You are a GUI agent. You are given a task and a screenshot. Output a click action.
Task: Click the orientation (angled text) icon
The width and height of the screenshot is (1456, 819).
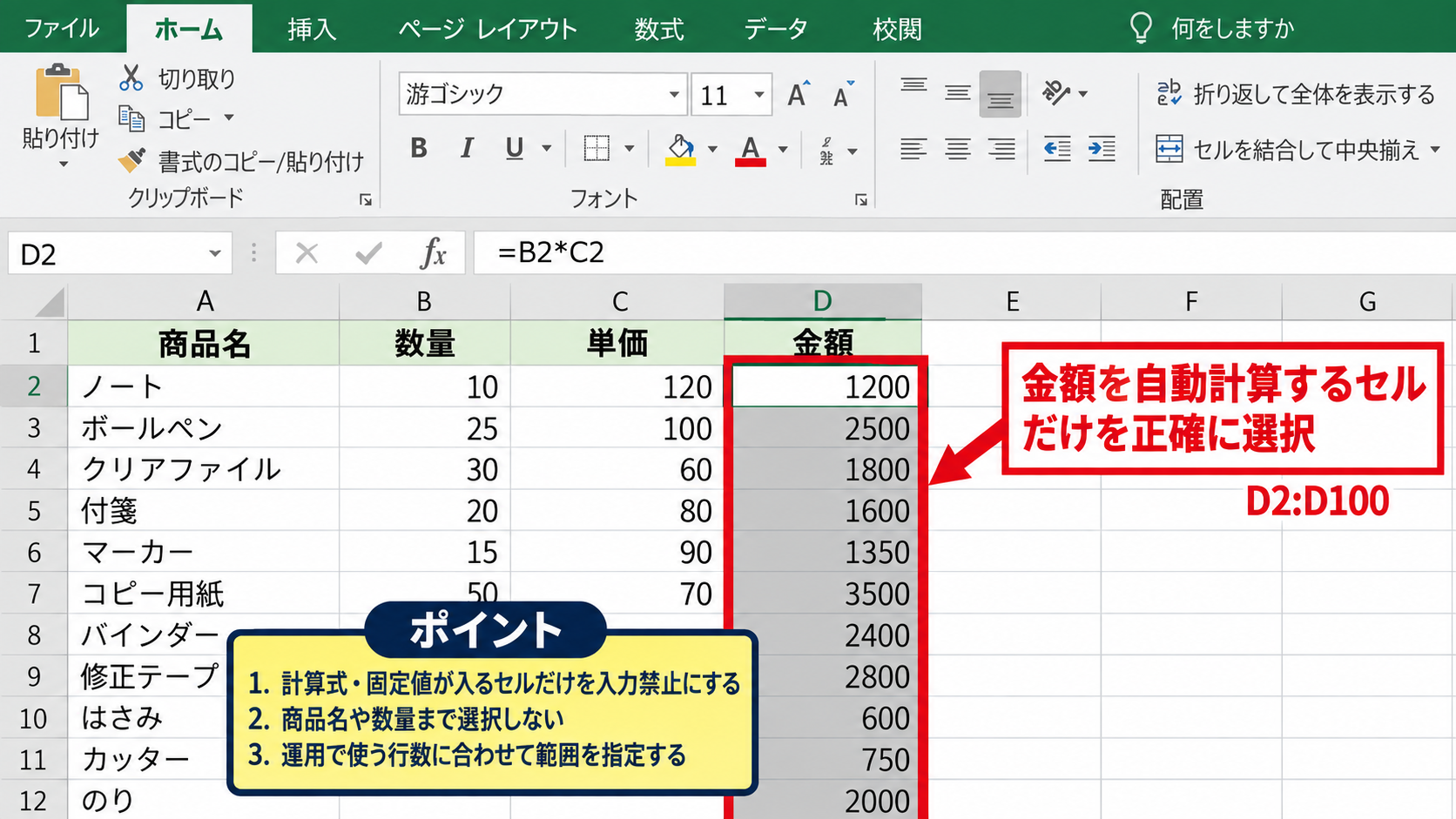tap(1056, 92)
